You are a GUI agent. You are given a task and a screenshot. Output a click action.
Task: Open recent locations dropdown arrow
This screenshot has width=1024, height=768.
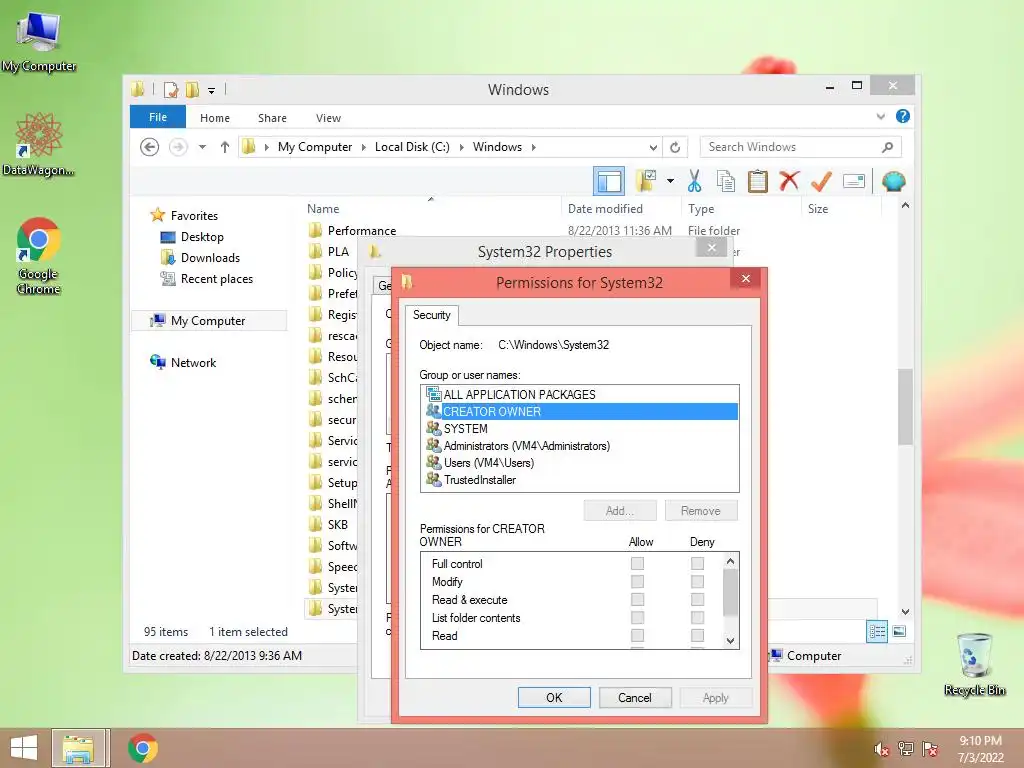(x=202, y=148)
